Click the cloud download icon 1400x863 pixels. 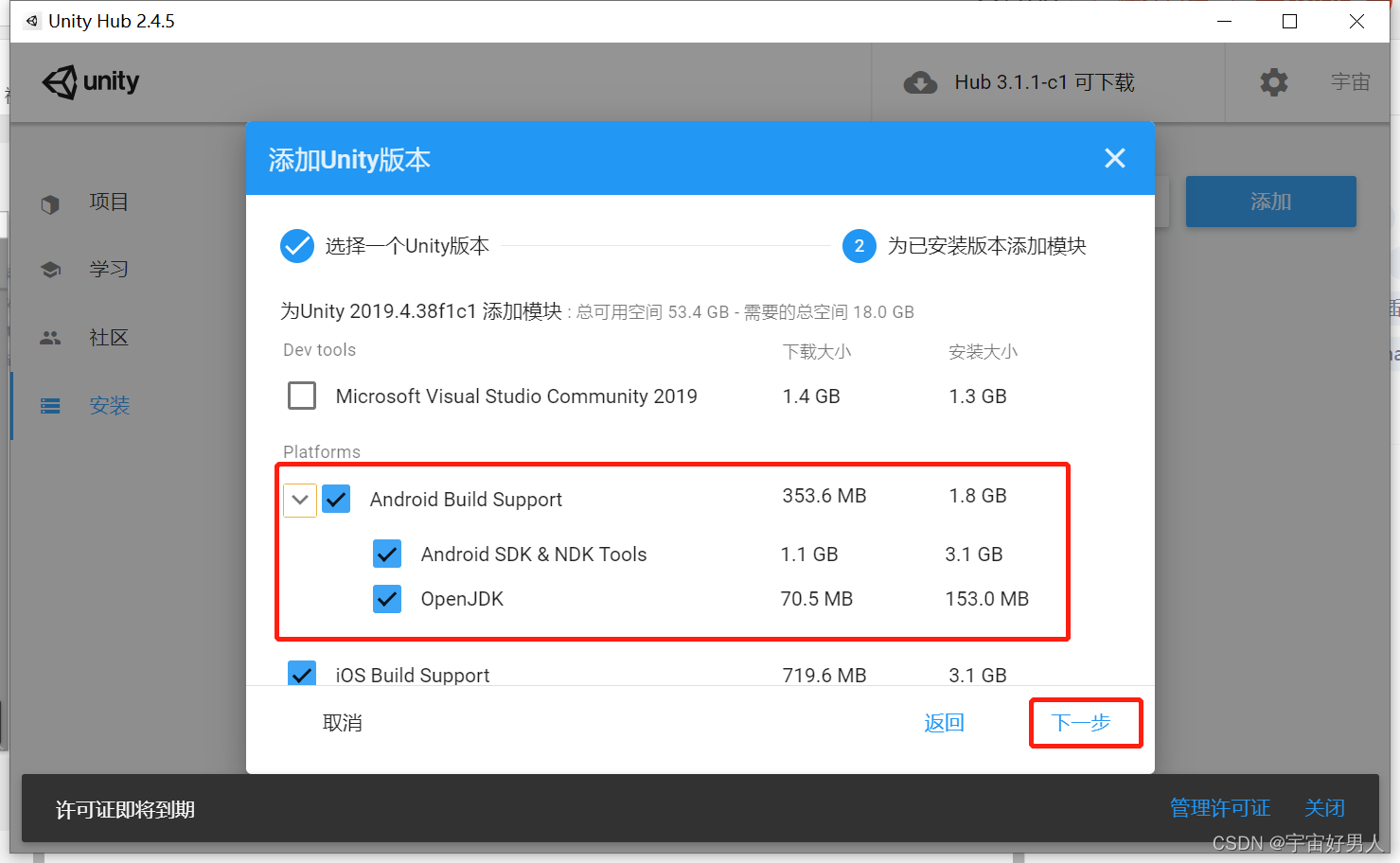coord(920,83)
